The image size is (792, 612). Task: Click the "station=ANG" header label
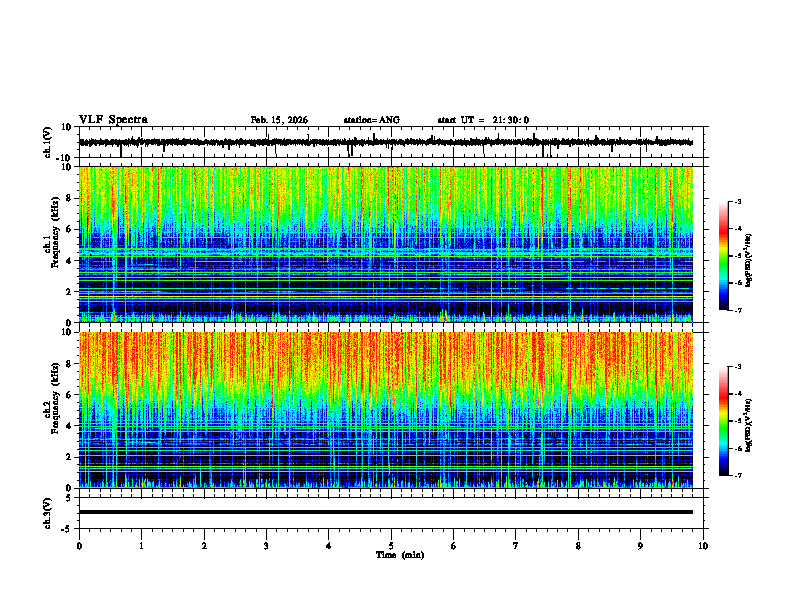pos(371,120)
